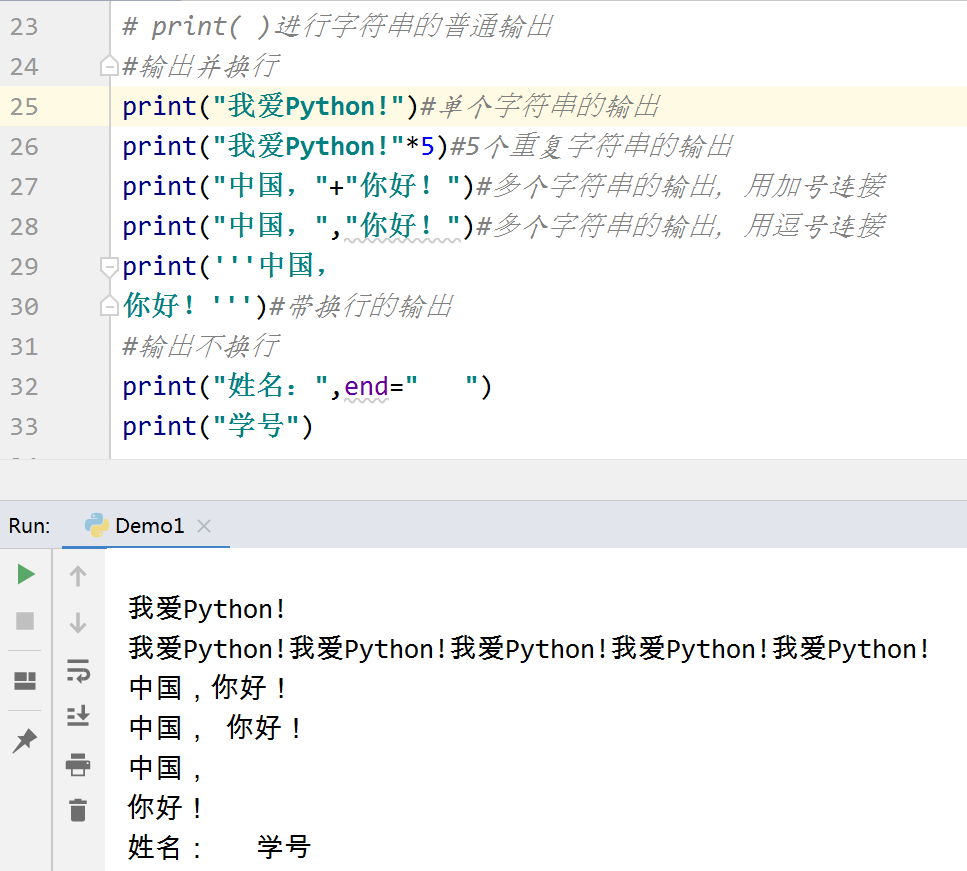This screenshot has height=871, width=967.
Task: Enable soft-wrap in the Run console
Action: pyautogui.click(x=78, y=671)
